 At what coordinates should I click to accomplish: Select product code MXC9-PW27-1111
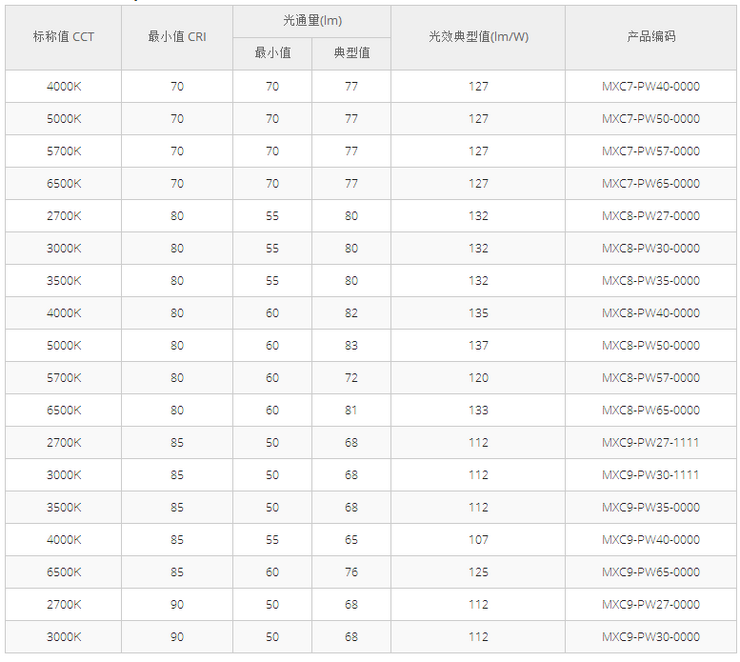(x=650, y=443)
